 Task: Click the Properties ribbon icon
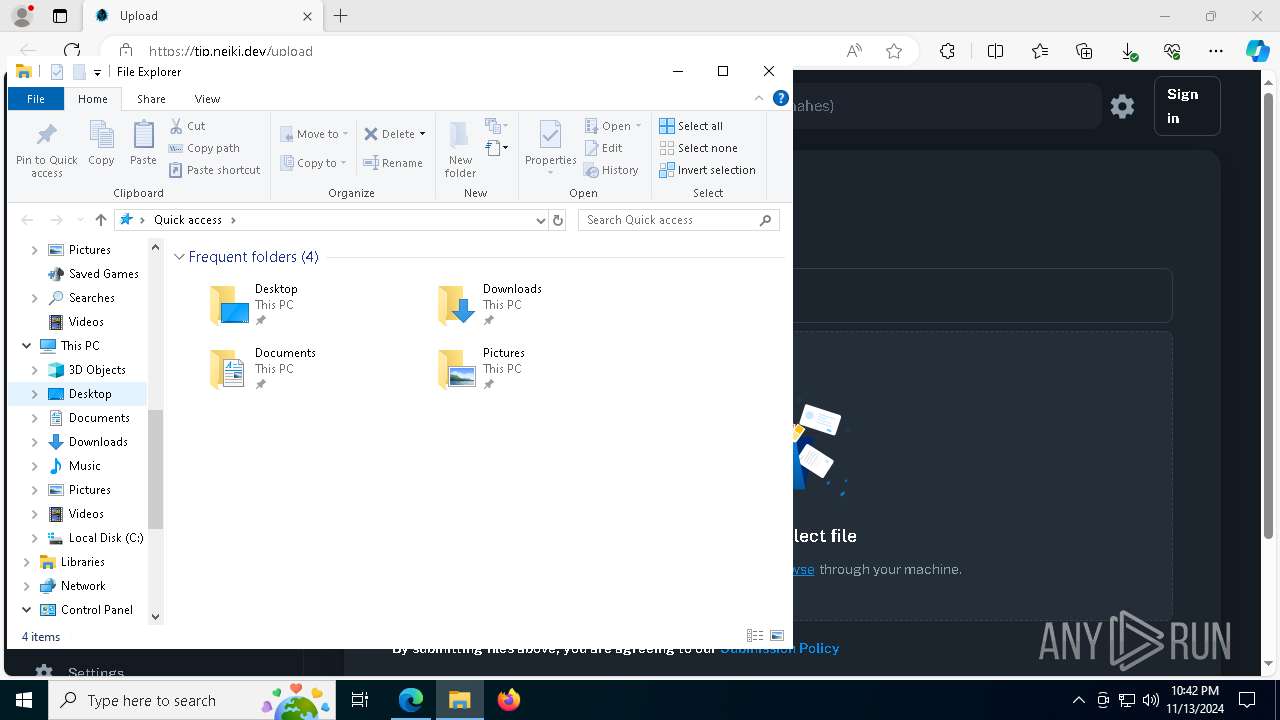550,135
